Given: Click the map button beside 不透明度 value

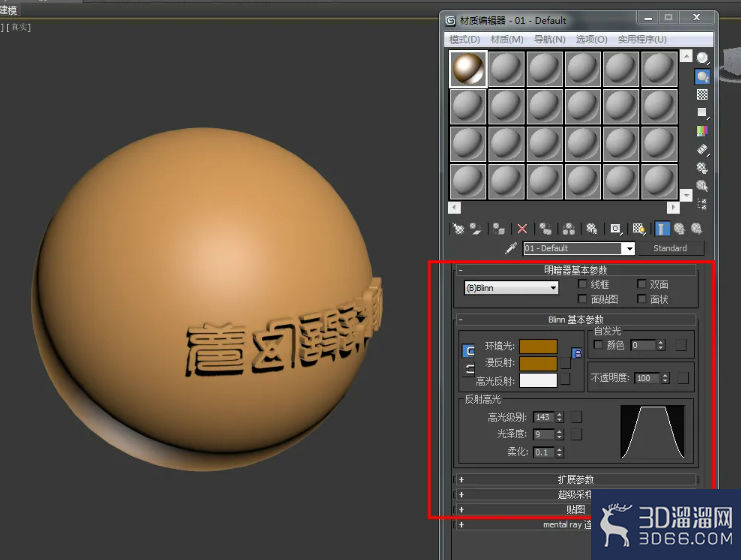Looking at the screenshot, I should click(683, 378).
